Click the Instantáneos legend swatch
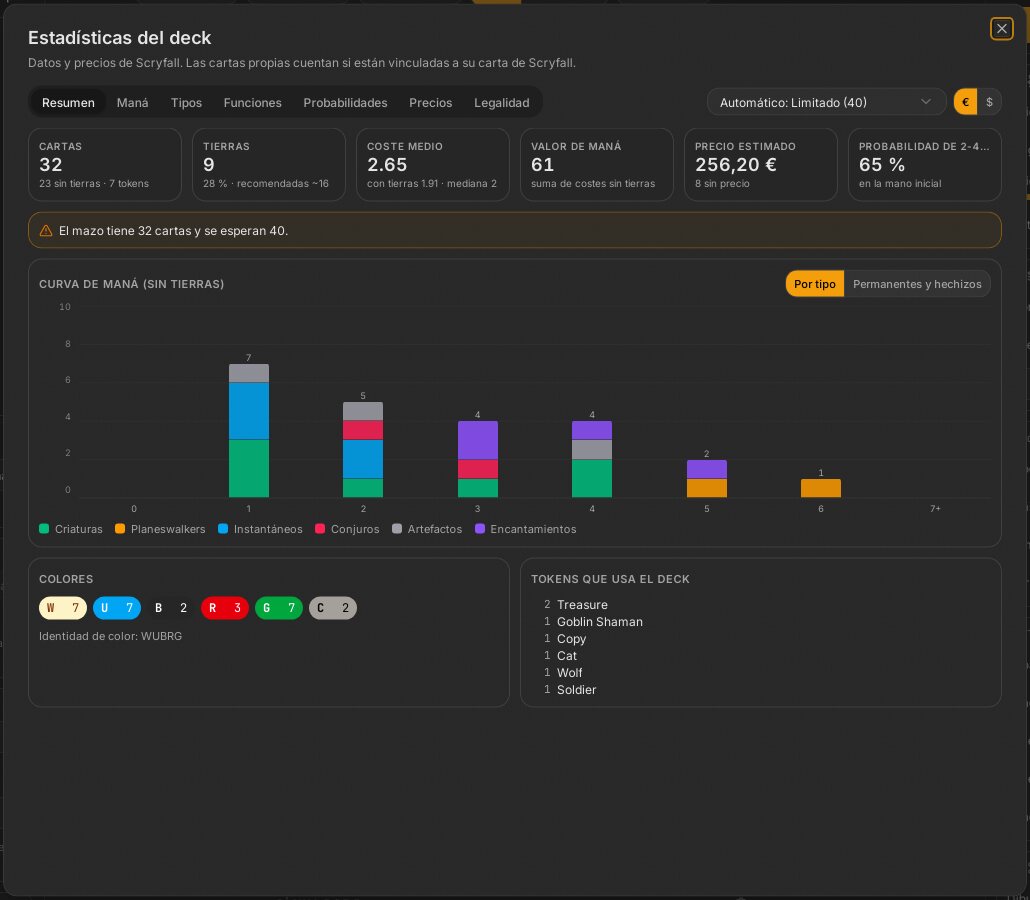Viewport: 1030px width, 900px height. coord(223,529)
